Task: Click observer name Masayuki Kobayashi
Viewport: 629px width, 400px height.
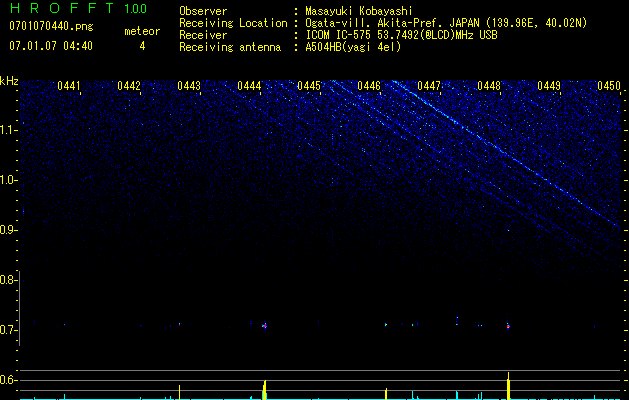Action: coord(359,11)
